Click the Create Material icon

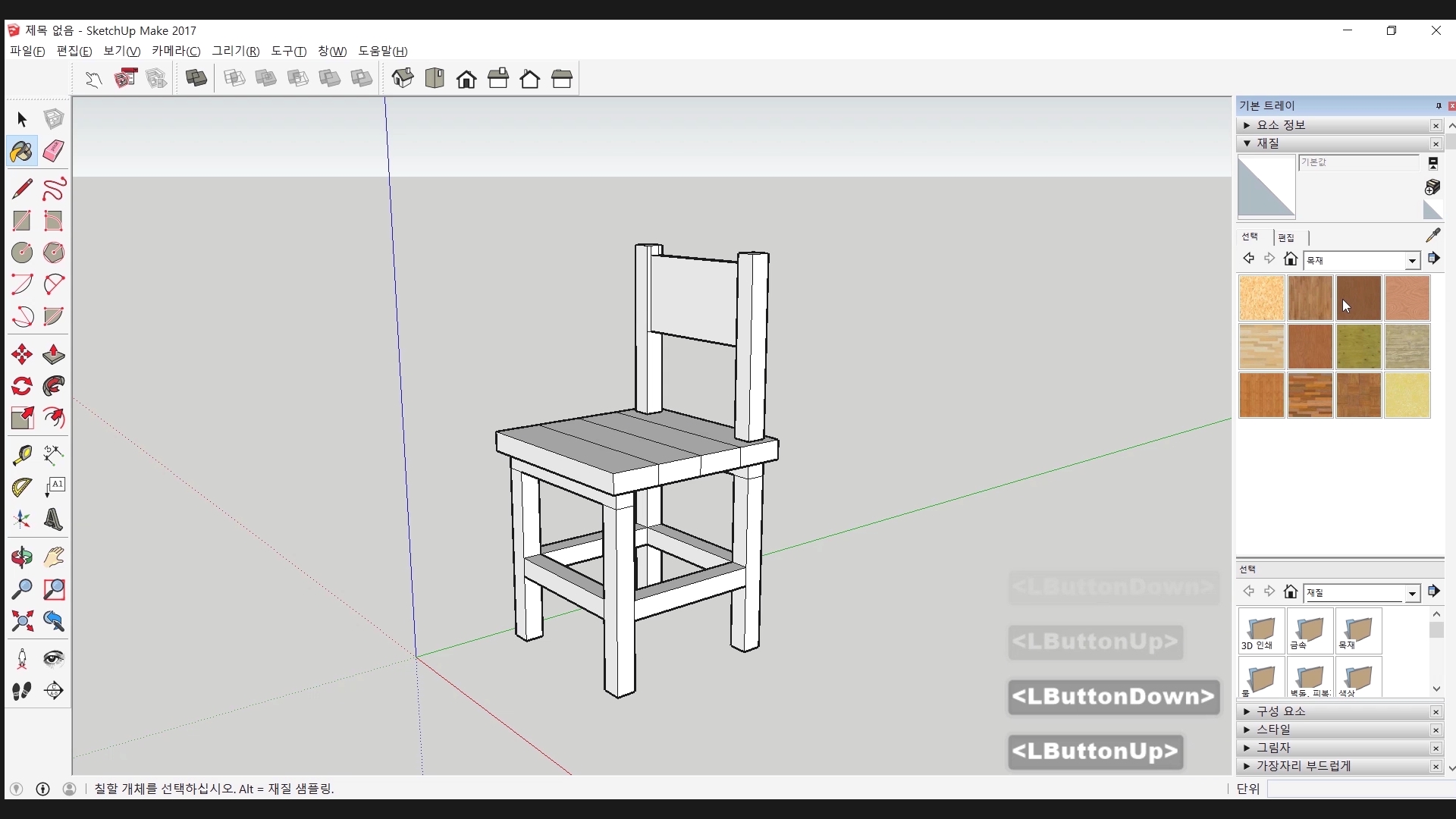[x=1432, y=187]
